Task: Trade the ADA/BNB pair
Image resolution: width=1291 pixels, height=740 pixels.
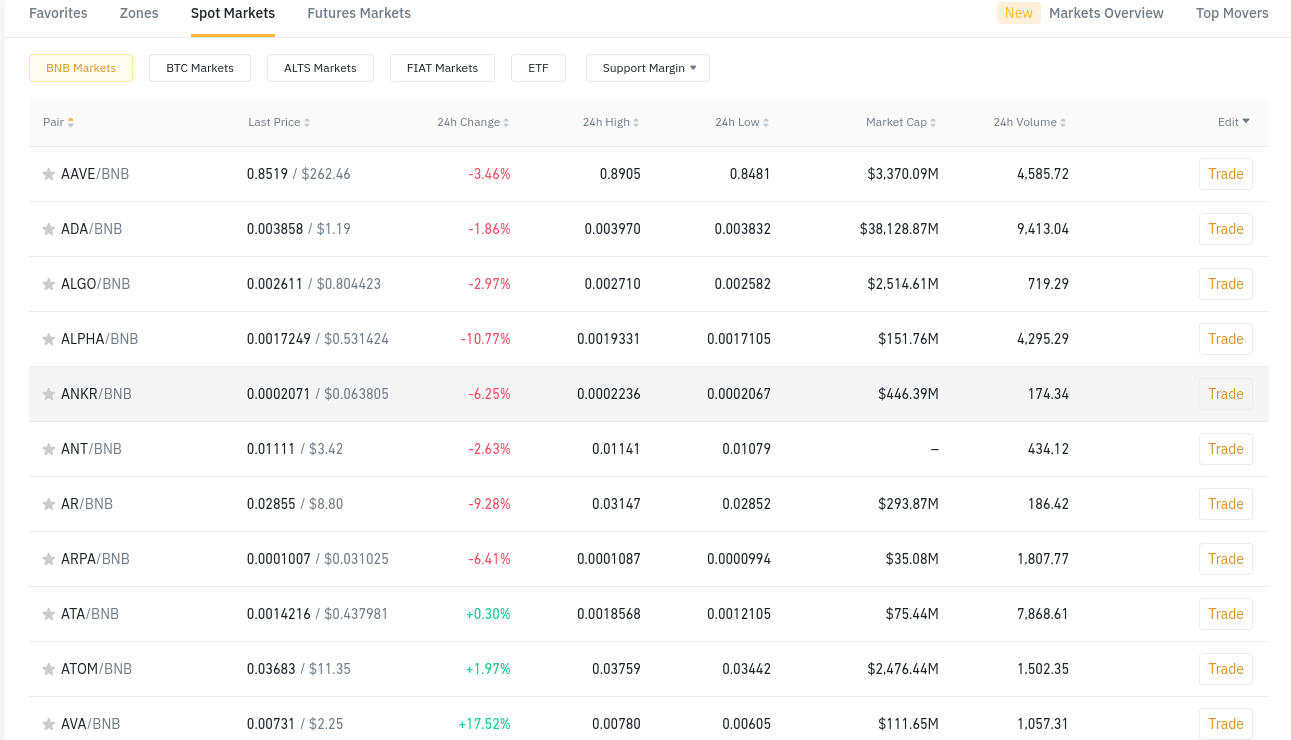Action: [x=1226, y=229]
